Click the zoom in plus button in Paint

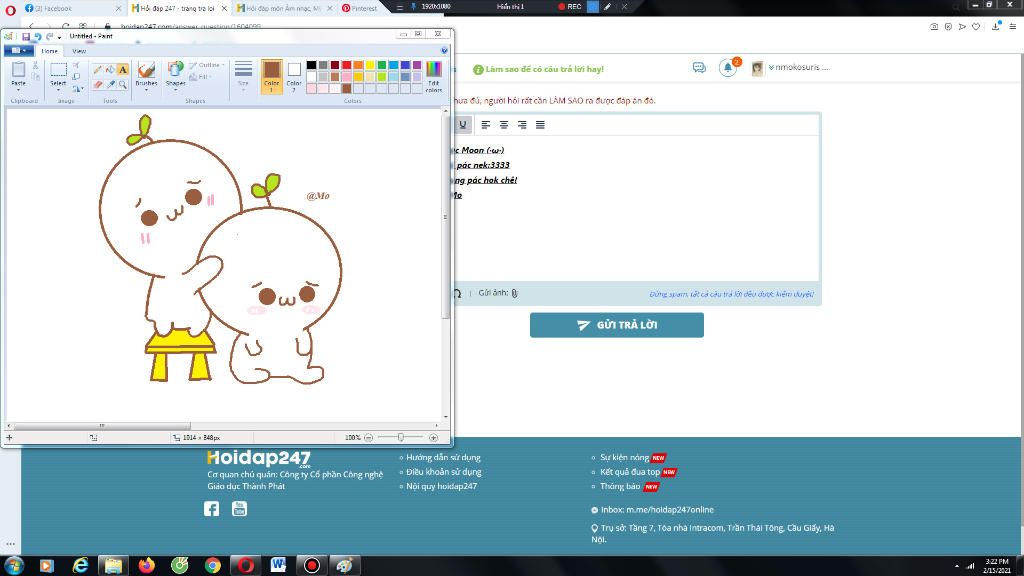pyautogui.click(x=433, y=438)
